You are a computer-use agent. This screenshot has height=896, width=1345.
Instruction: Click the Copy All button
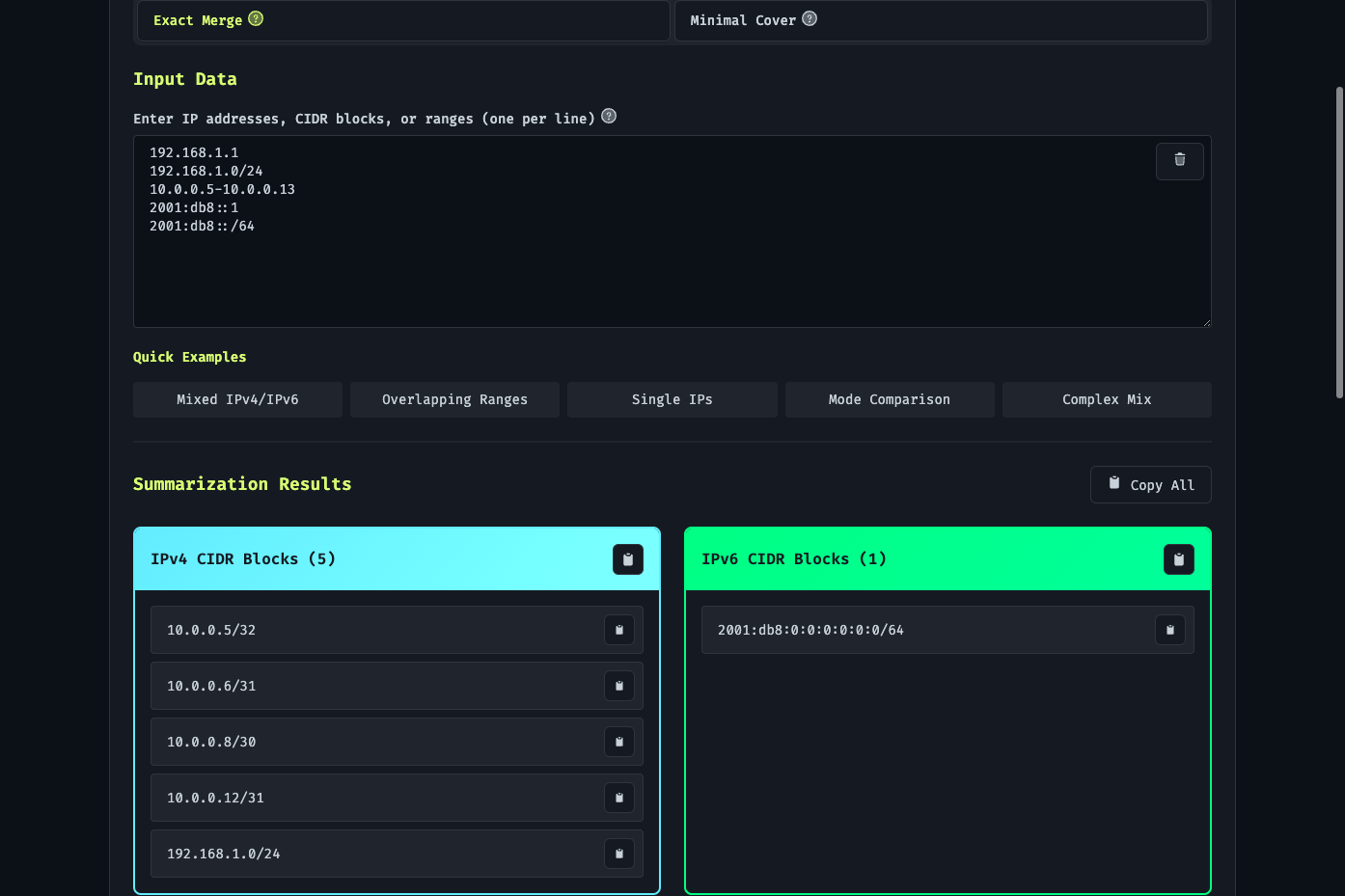coord(1151,485)
